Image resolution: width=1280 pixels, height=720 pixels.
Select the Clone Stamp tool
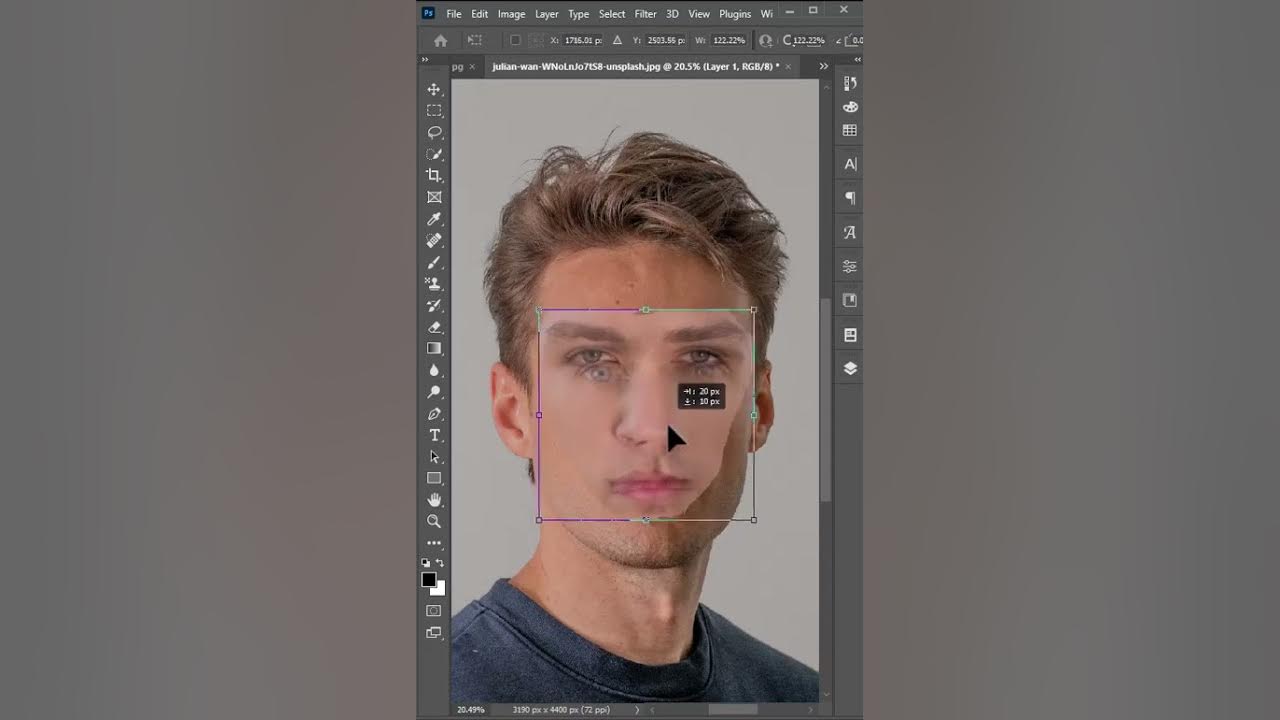(434, 284)
